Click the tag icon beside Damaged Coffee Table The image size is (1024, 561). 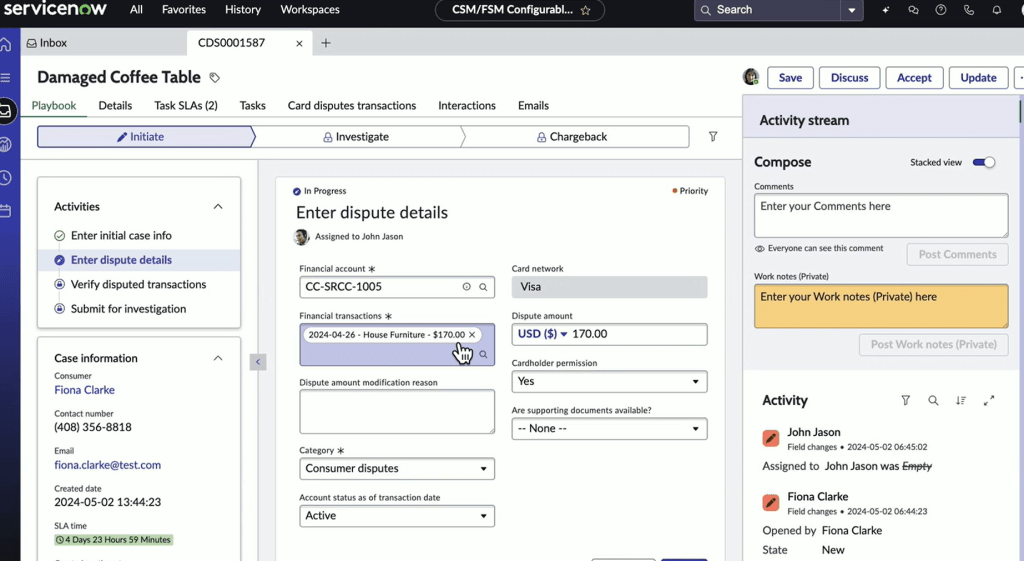click(x=214, y=78)
